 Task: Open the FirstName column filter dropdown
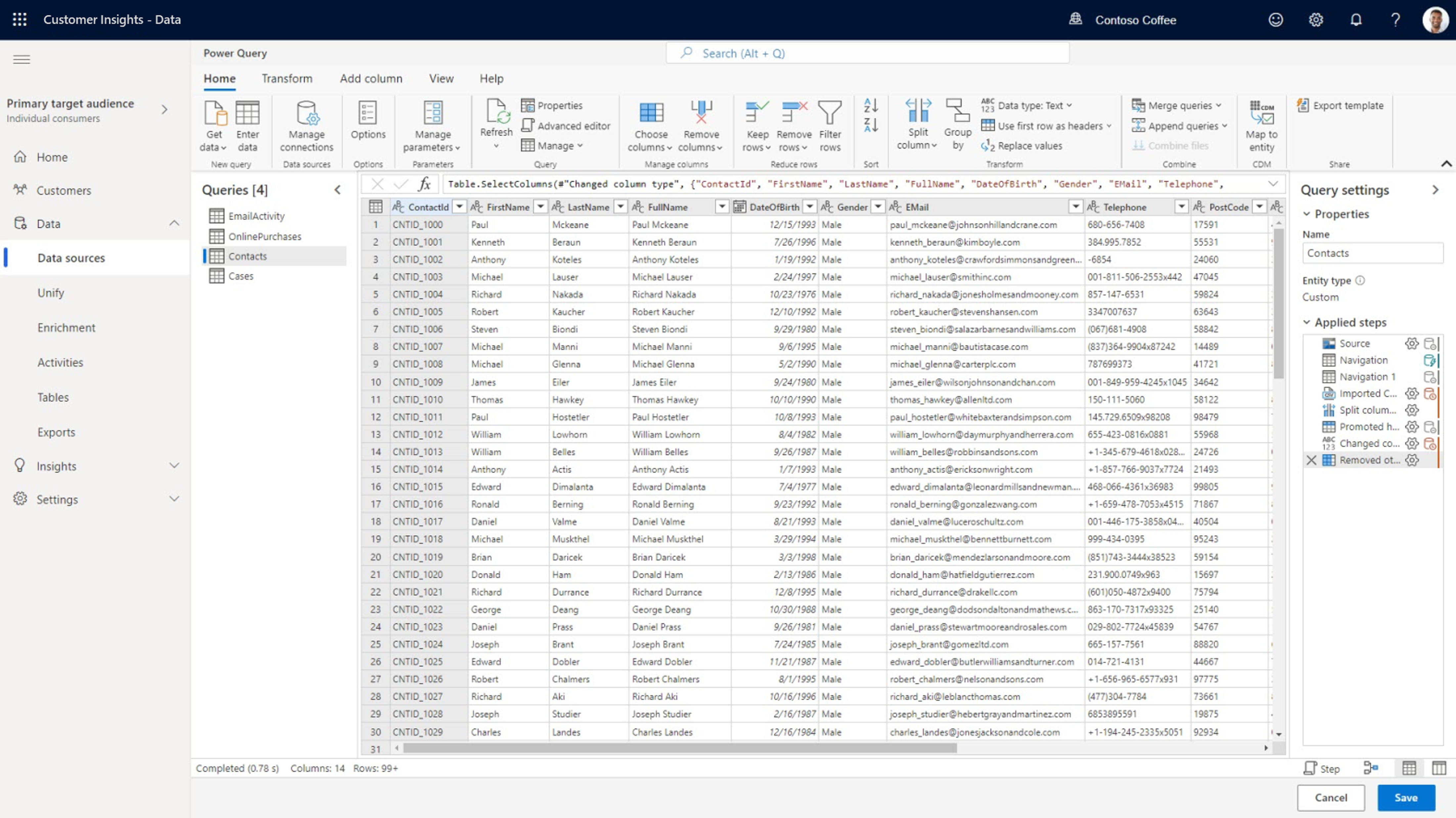click(x=540, y=207)
